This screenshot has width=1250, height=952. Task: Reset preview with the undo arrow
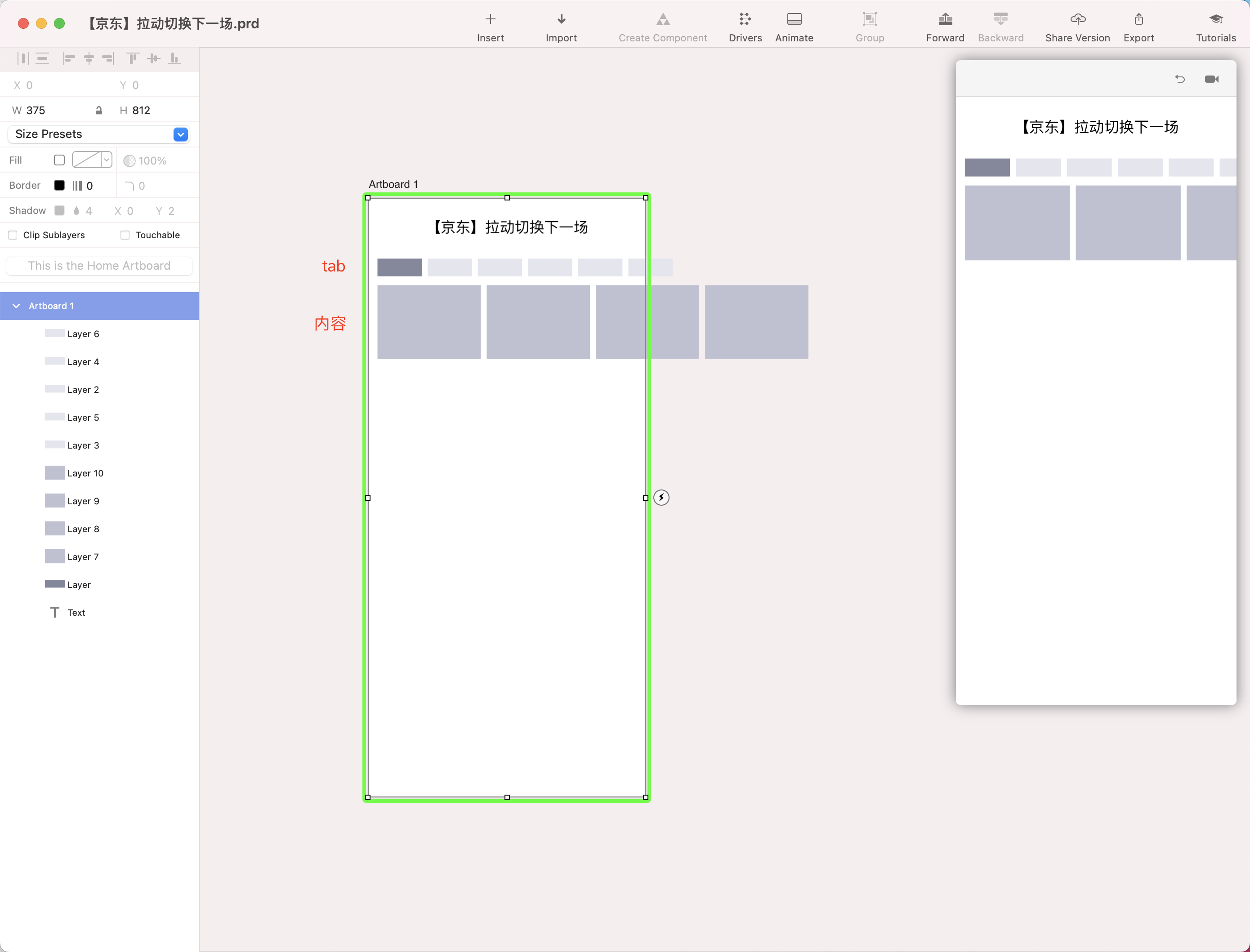[1180, 79]
